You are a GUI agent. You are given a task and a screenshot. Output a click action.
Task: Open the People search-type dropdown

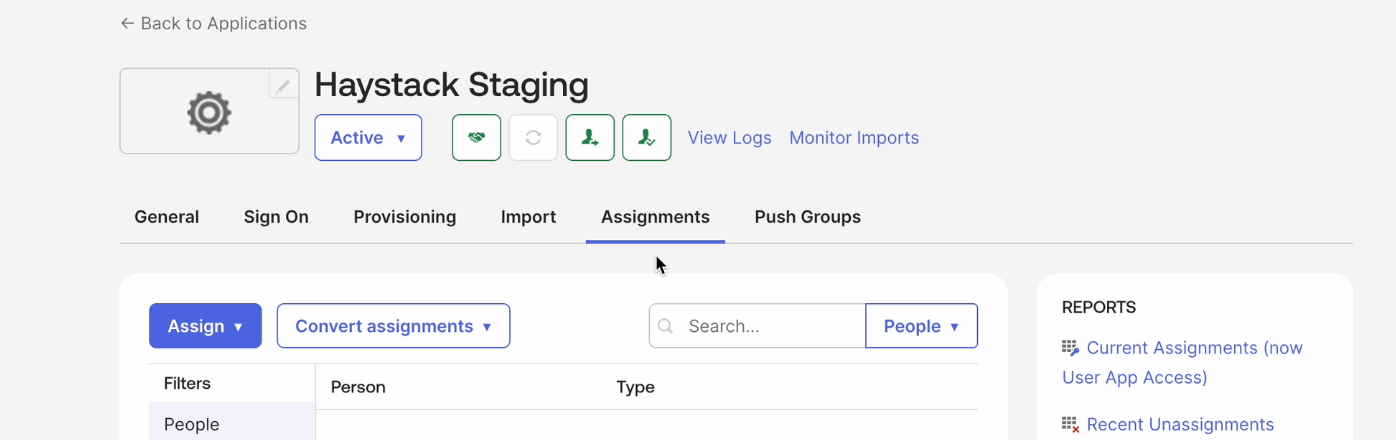point(921,326)
